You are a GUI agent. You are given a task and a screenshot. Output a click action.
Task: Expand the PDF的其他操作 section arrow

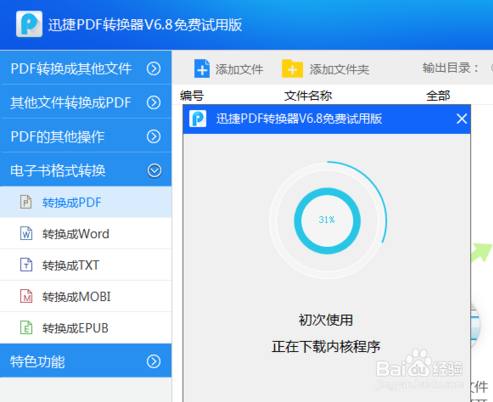click(154, 136)
